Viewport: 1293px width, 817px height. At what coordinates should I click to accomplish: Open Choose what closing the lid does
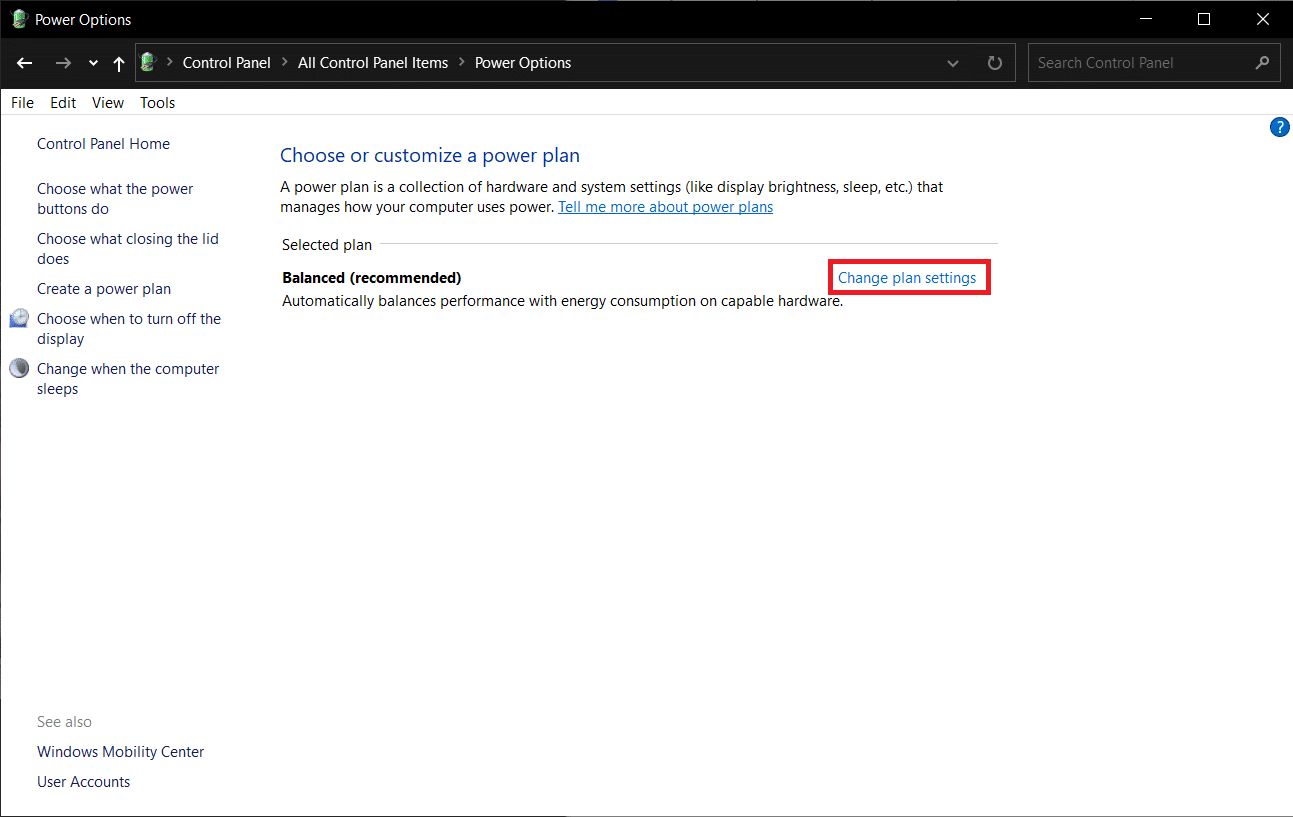click(x=127, y=248)
